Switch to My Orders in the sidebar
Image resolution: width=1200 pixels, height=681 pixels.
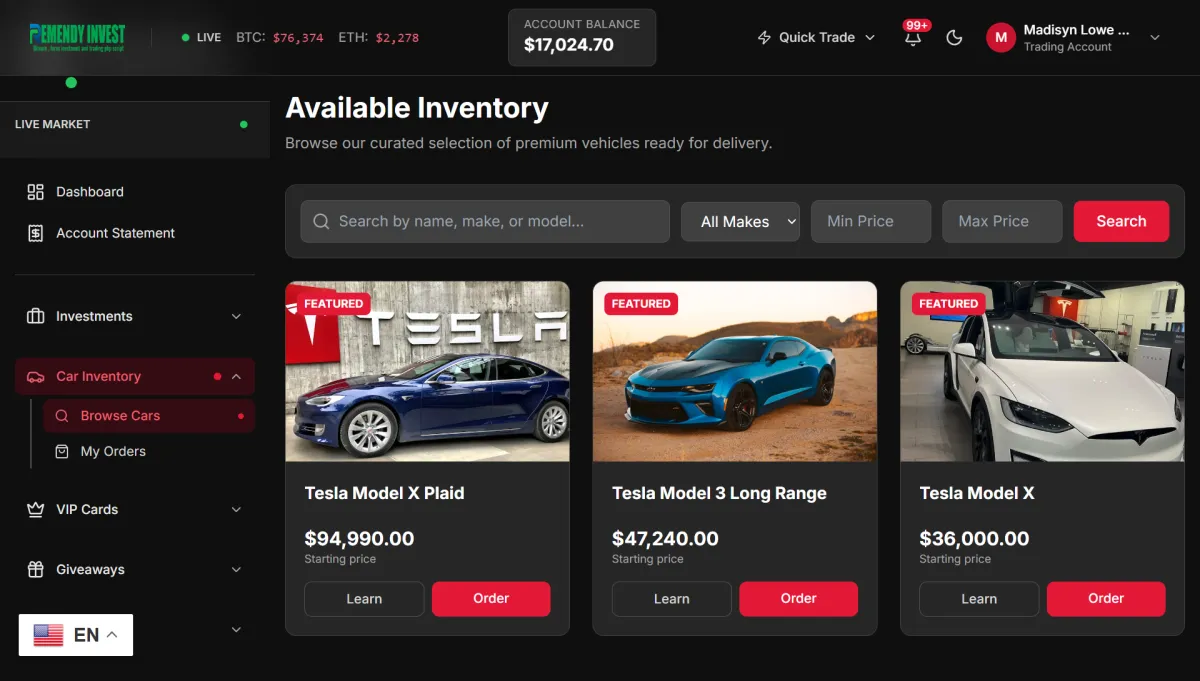point(113,451)
